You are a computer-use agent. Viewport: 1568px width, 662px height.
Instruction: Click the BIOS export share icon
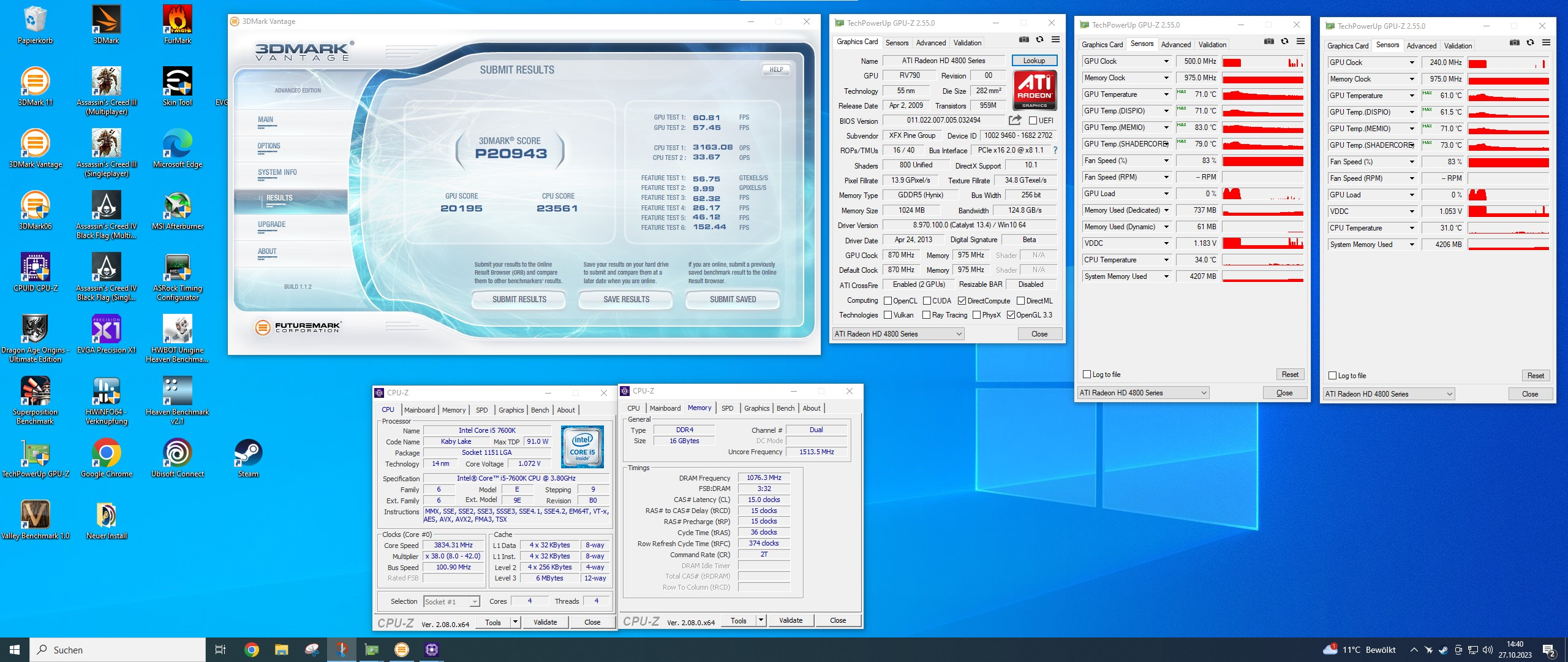pyautogui.click(x=1015, y=120)
